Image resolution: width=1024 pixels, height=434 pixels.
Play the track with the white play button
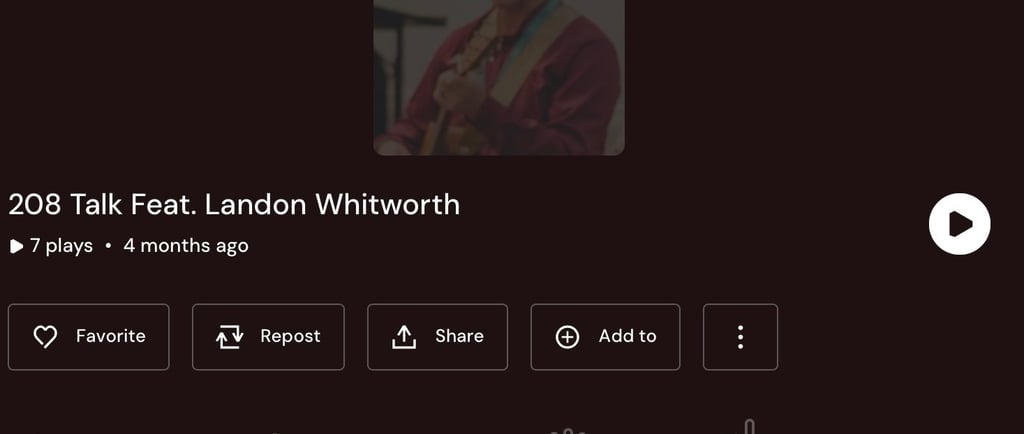click(x=959, y=224)
